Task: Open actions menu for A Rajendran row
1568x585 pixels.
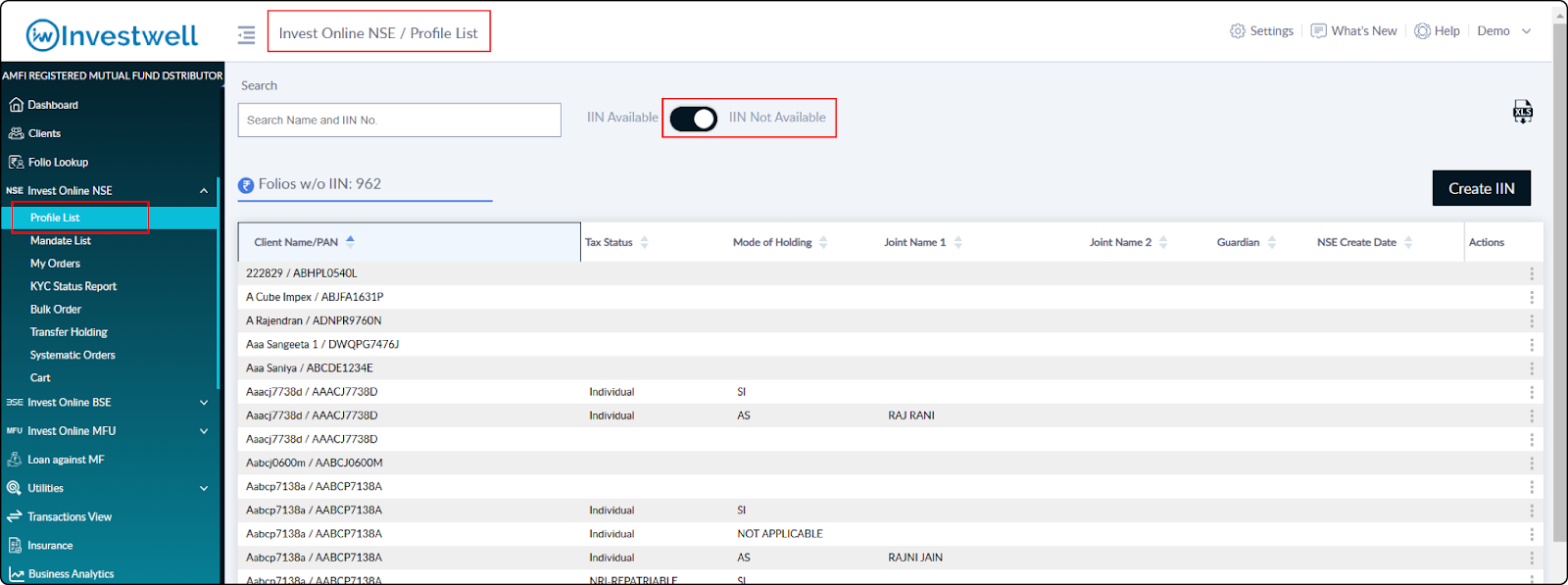Action: point(1531,320)
